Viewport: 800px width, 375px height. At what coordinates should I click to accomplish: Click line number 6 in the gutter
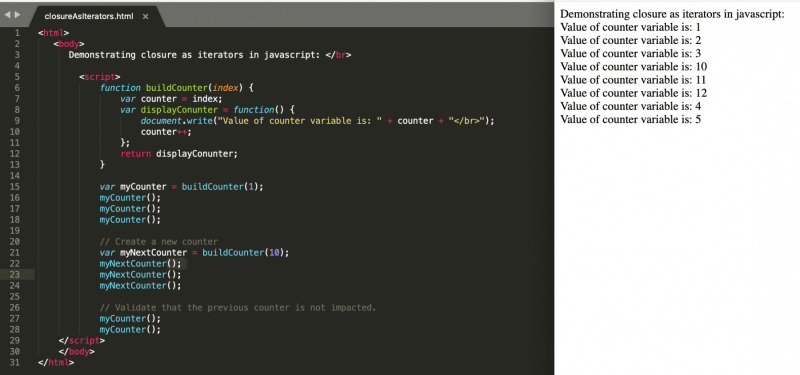coord(17,88)
